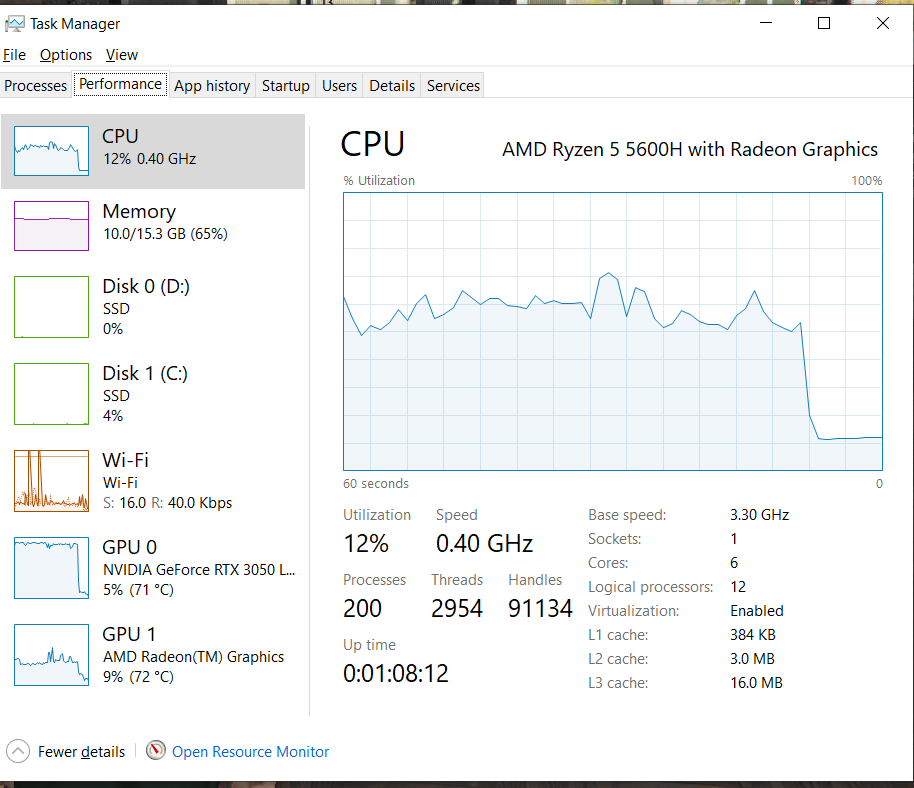Click the AMD Ryzen 5 5600H processor name
The height and width of the screenshot is (788, 914).
690,149
